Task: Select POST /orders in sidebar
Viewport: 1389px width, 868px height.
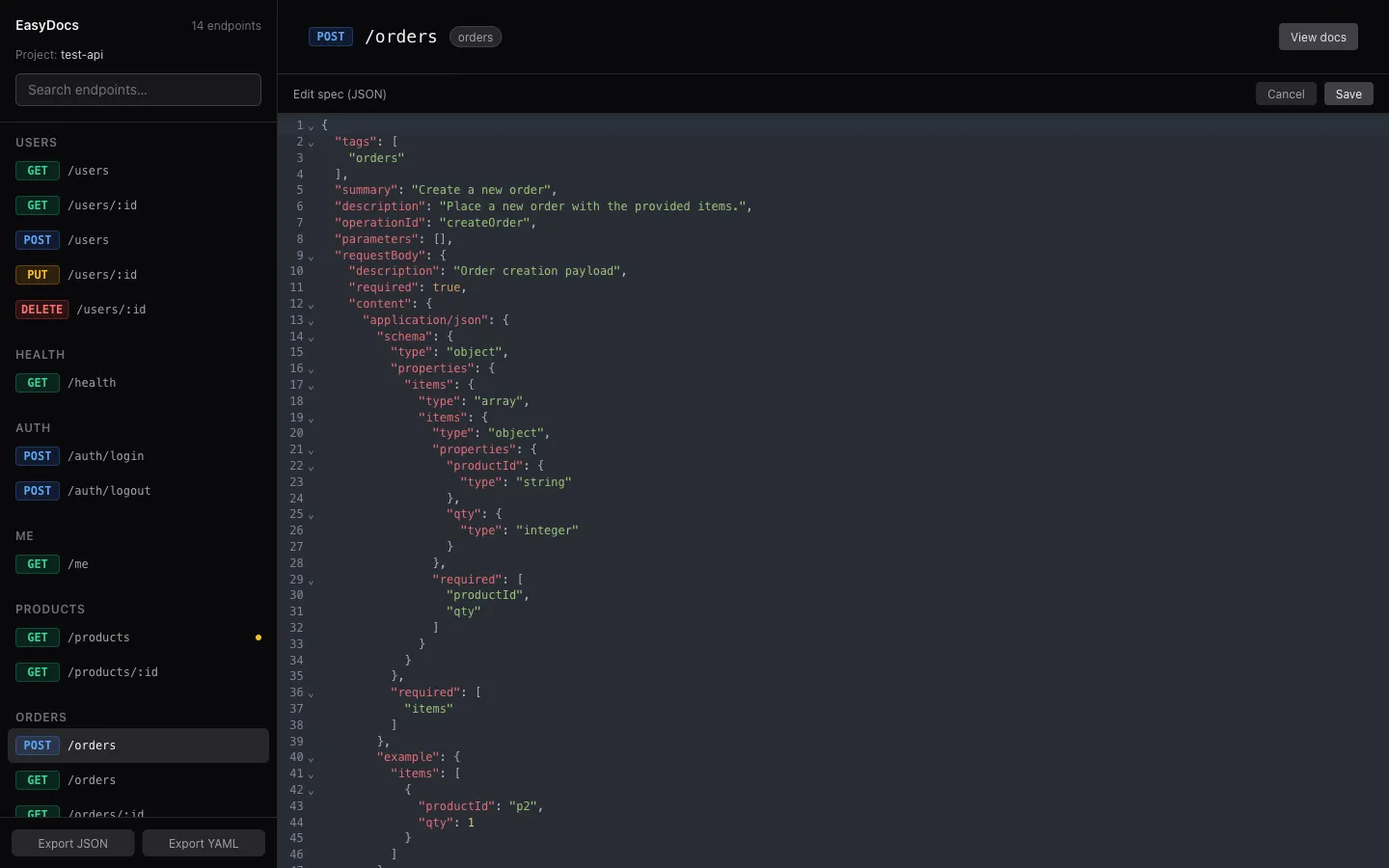Action: (138, 746)
